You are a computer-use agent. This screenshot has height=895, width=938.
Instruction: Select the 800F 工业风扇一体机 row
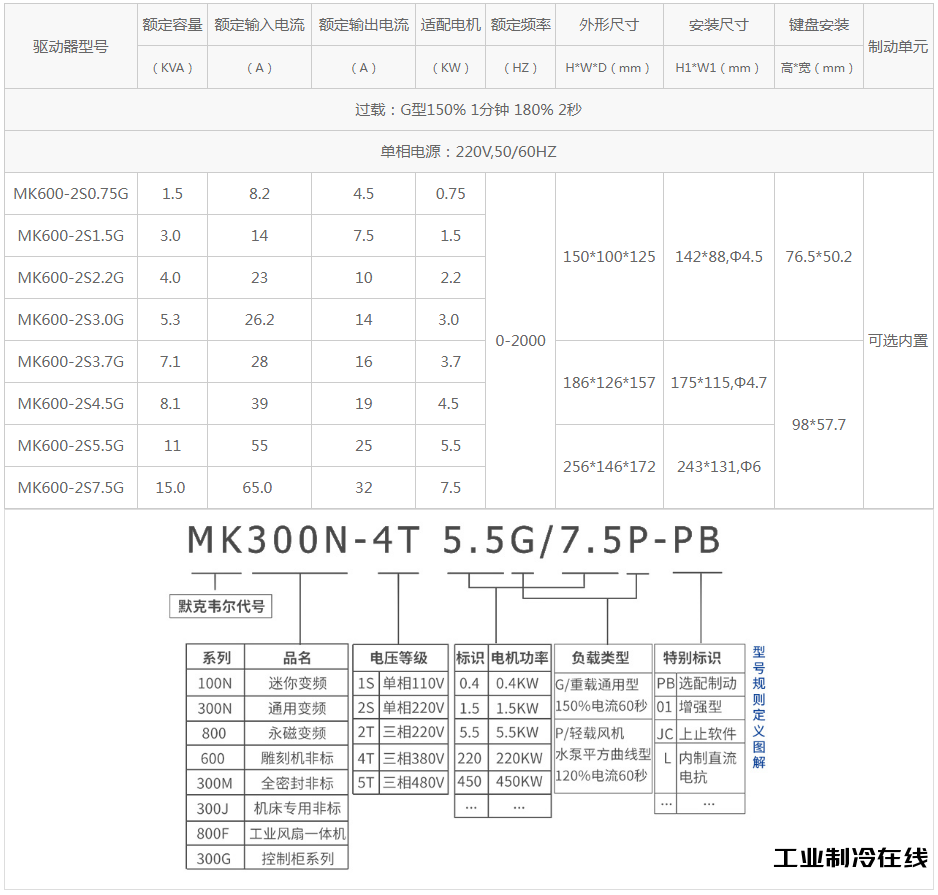tap(267, 833)
